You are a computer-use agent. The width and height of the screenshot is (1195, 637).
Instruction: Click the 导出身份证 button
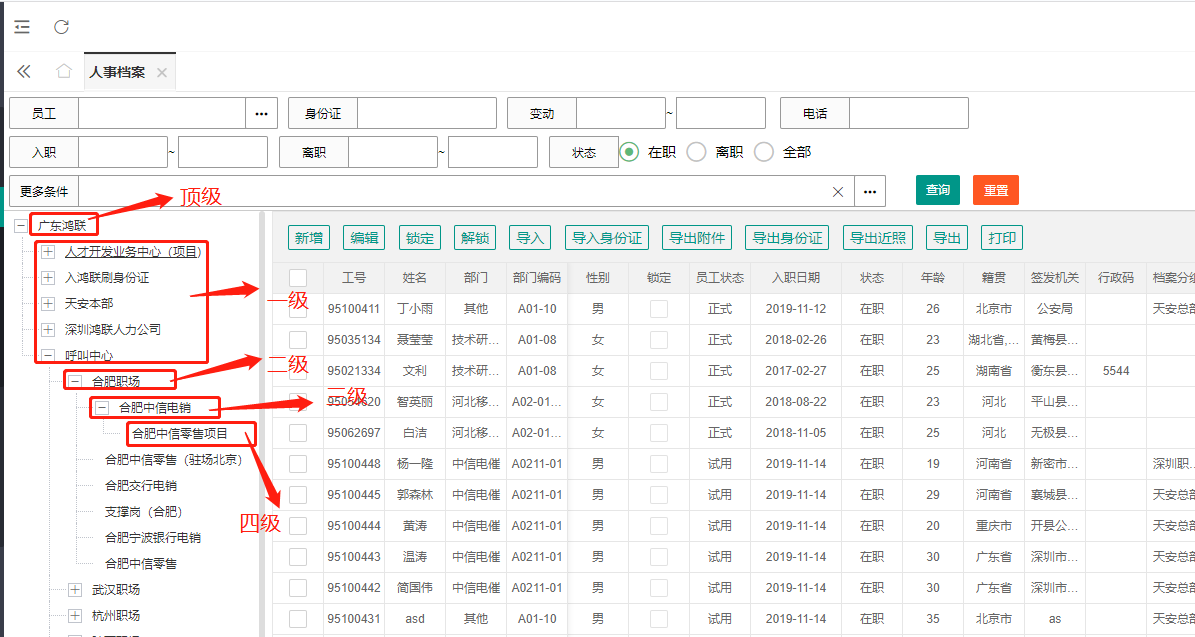786,238
